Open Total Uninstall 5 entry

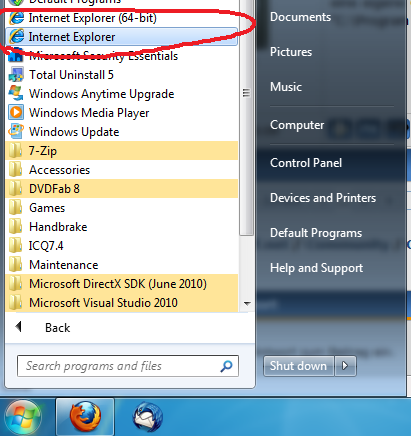tap(122, 75)
